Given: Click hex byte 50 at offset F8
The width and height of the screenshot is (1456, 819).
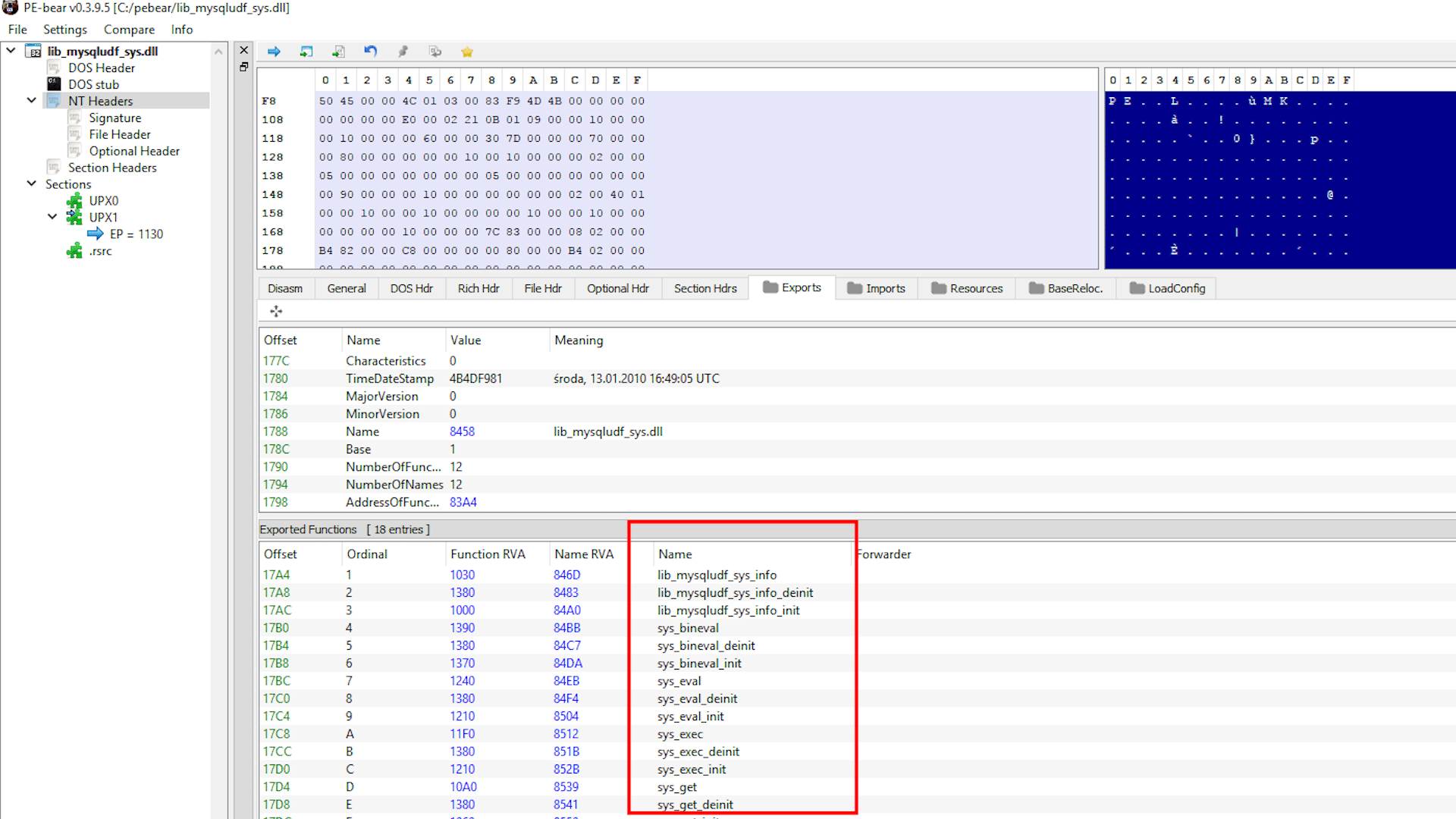Looking at the screenshot, I should point(325,101).
